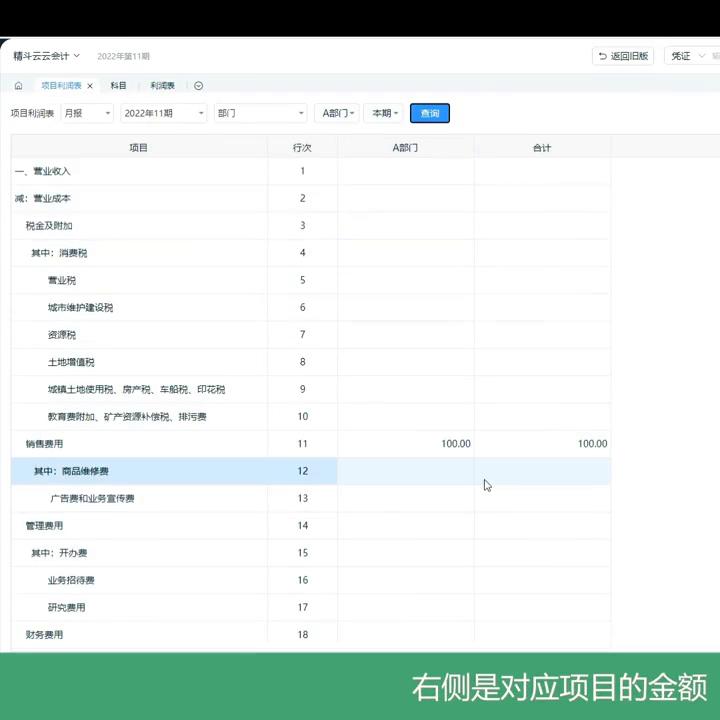Select the 减：营业成本 row
Screen dimensions: 720x720
click(x=311, y=198)
